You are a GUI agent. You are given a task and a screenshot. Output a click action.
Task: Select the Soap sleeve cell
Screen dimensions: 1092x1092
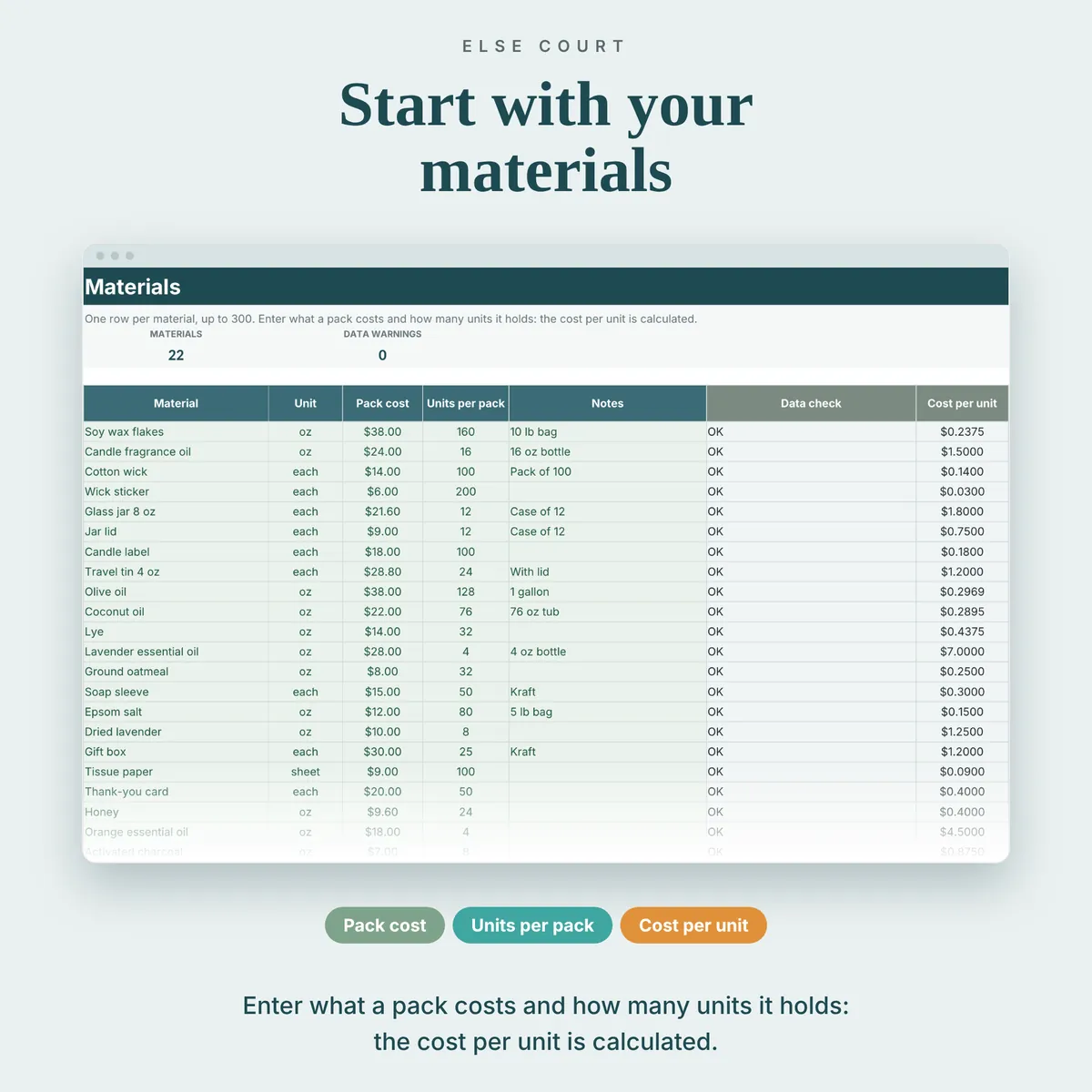[176, 692]
